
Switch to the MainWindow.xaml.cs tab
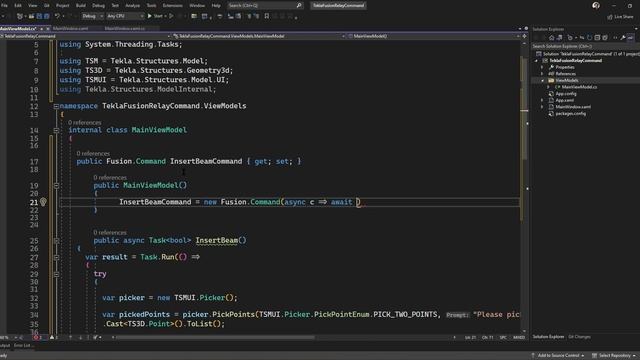click(124, 29)
